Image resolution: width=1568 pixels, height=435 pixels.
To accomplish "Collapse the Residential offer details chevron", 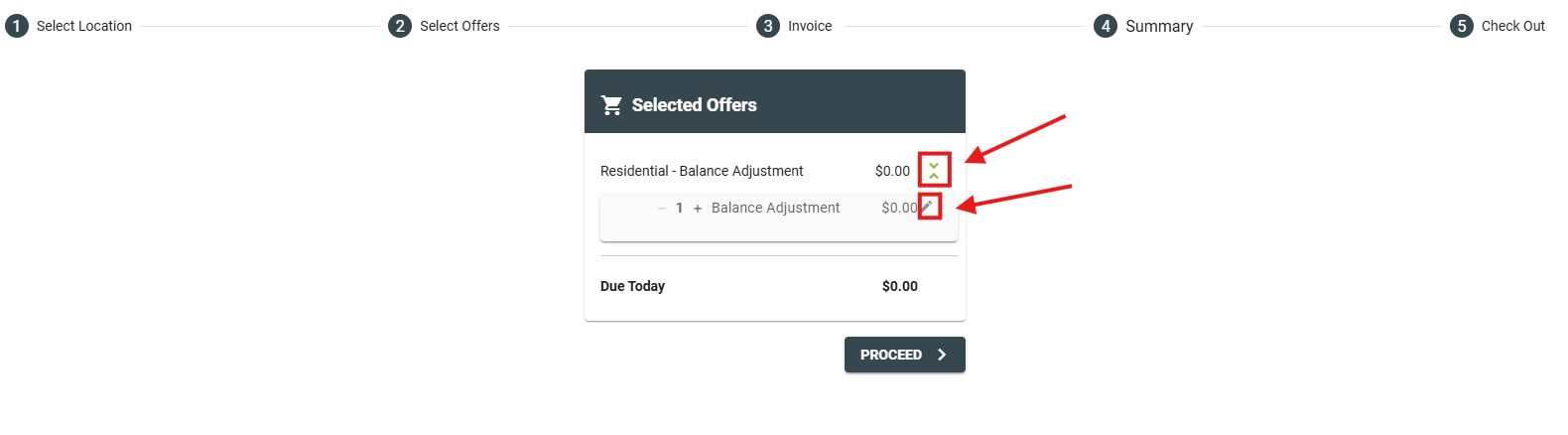I will click(934, 171).
